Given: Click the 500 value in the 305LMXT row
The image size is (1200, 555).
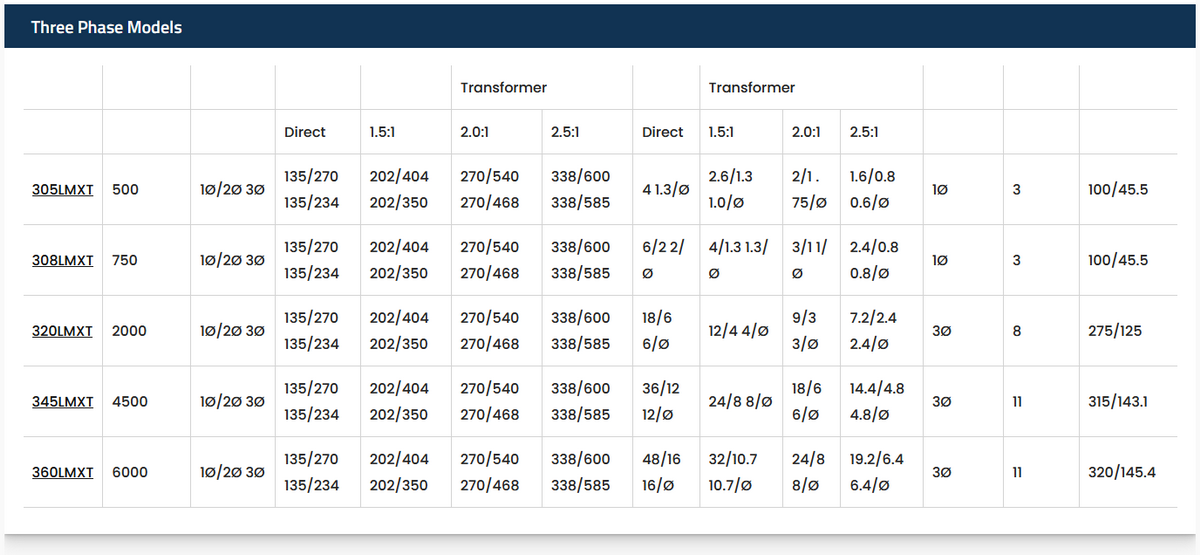Looking at the screenshot, I should [x=126, y=190].
